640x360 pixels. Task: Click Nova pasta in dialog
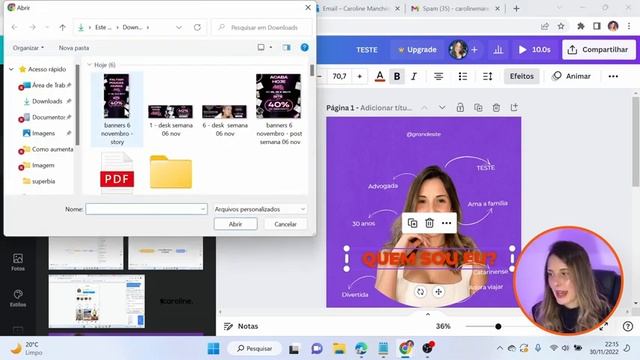73,48
